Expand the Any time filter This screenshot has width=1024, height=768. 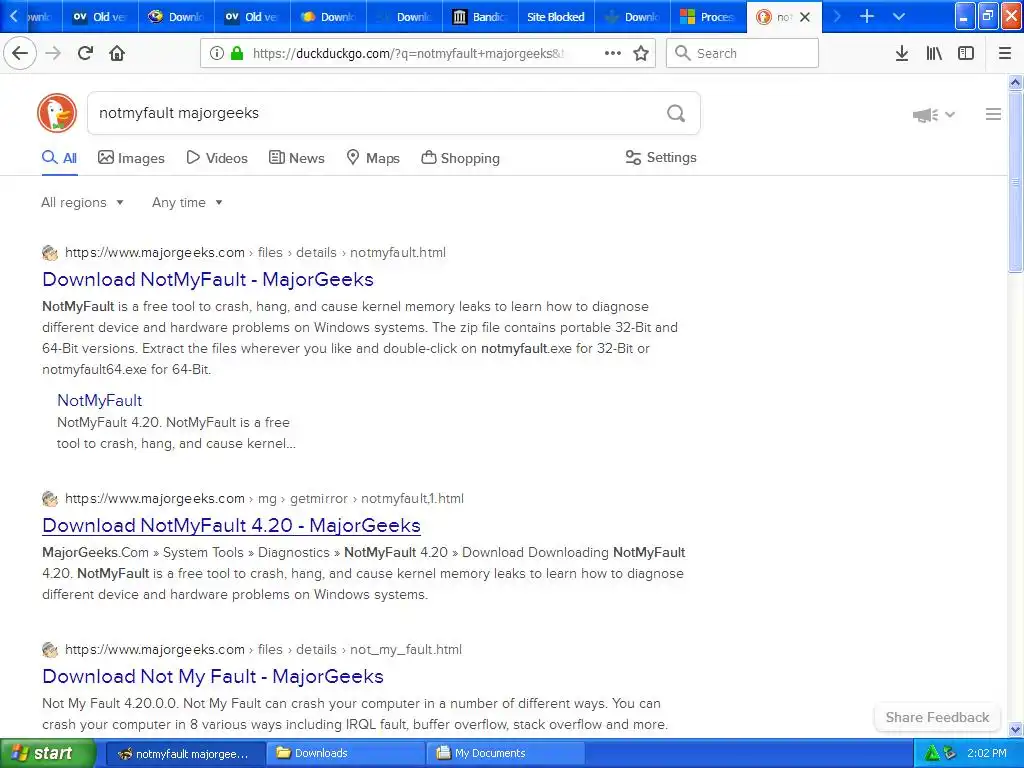point(187,202)
